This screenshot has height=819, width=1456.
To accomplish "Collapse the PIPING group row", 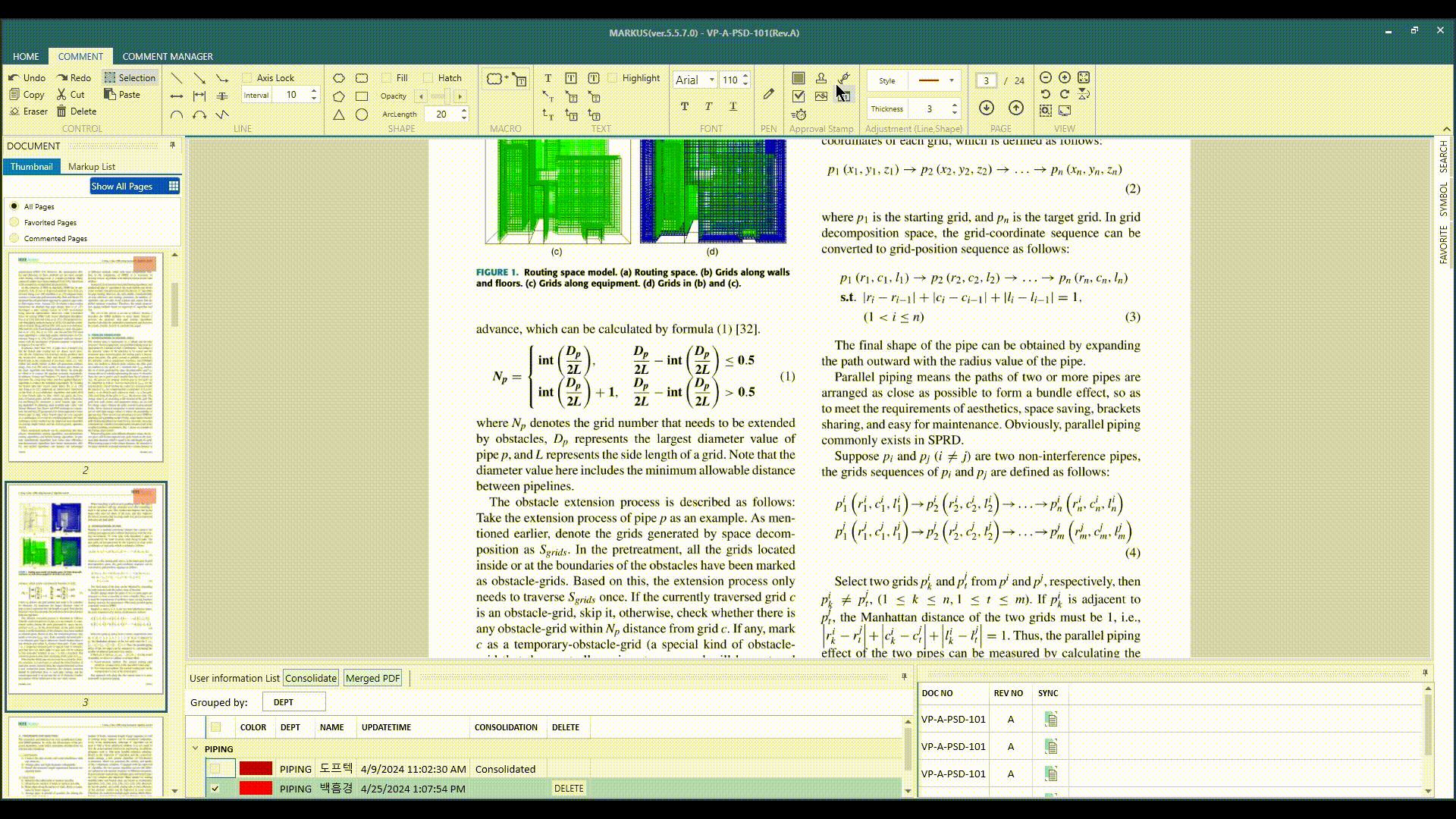I will 196,748.
